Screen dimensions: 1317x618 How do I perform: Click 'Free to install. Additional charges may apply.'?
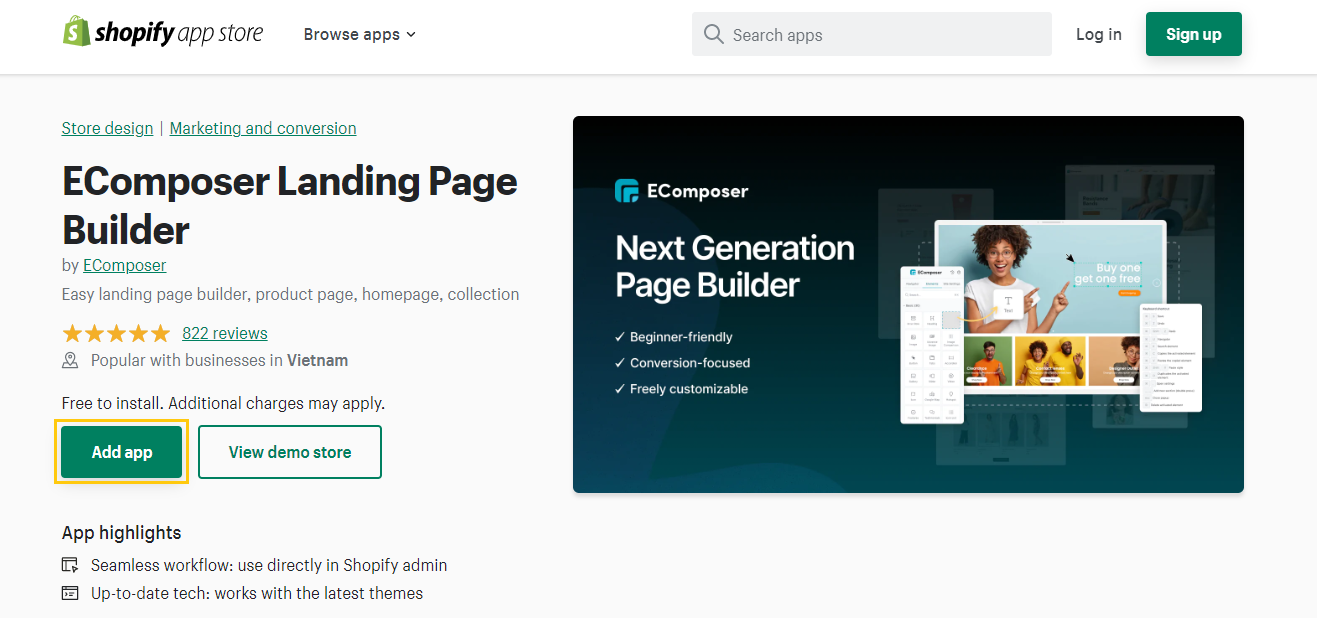(223, 403)
